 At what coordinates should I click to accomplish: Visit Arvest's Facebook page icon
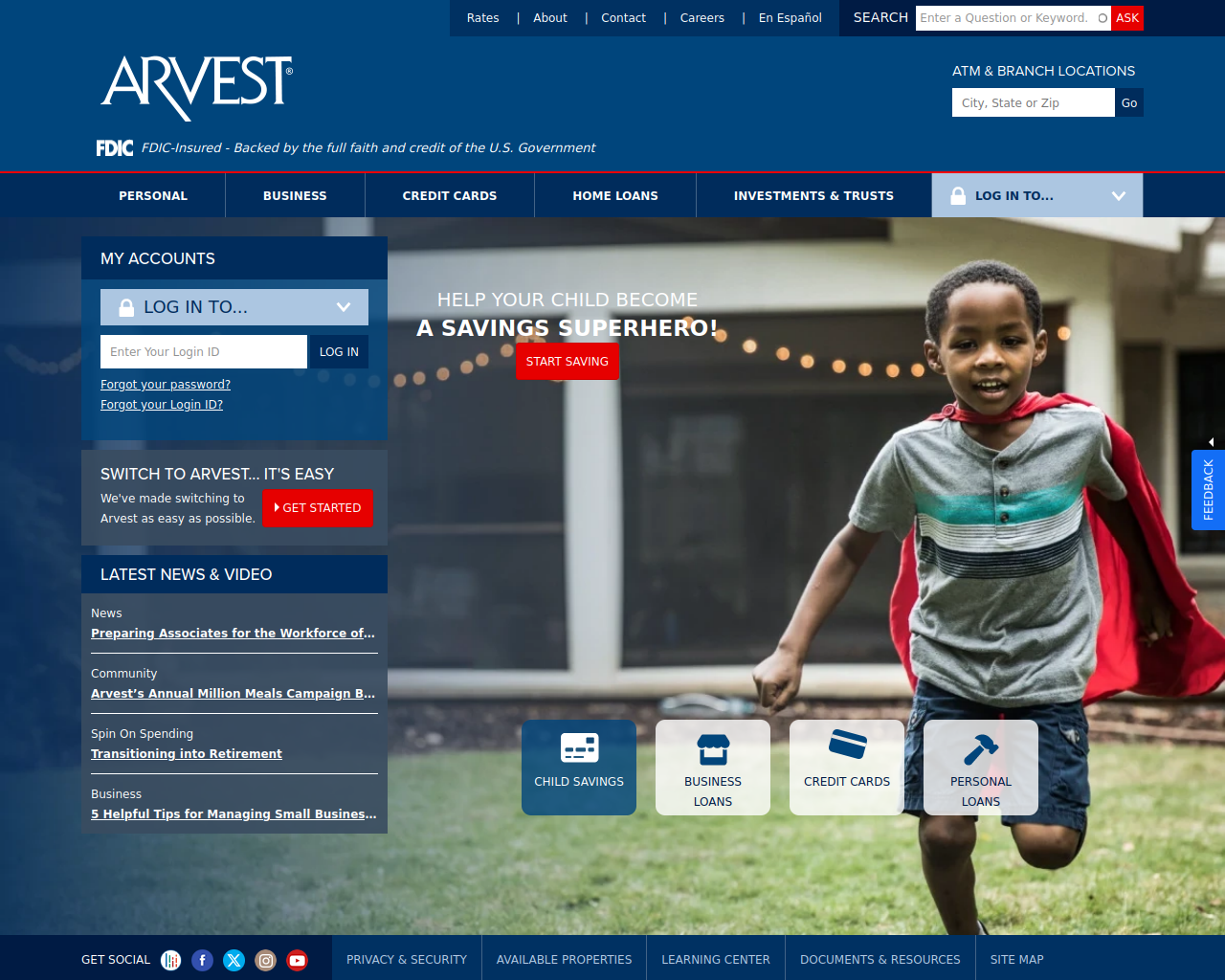click(202, 960)
